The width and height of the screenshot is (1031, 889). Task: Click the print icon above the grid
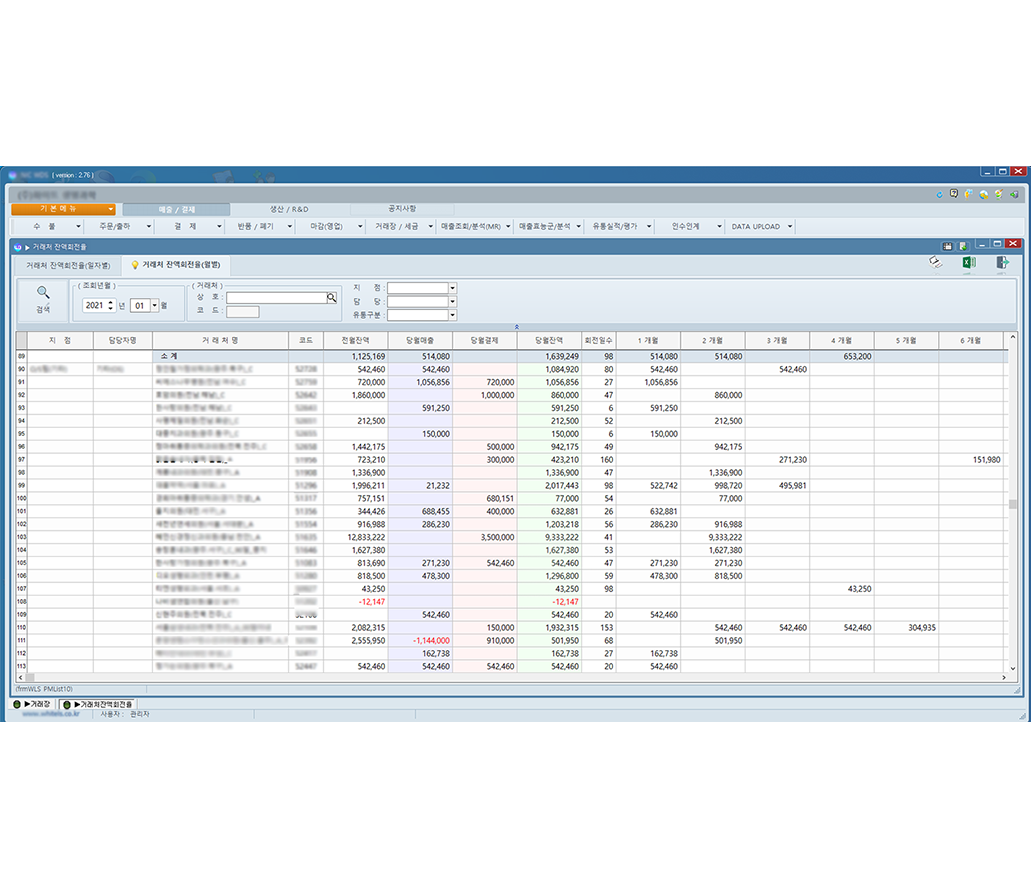coord(935,263)
